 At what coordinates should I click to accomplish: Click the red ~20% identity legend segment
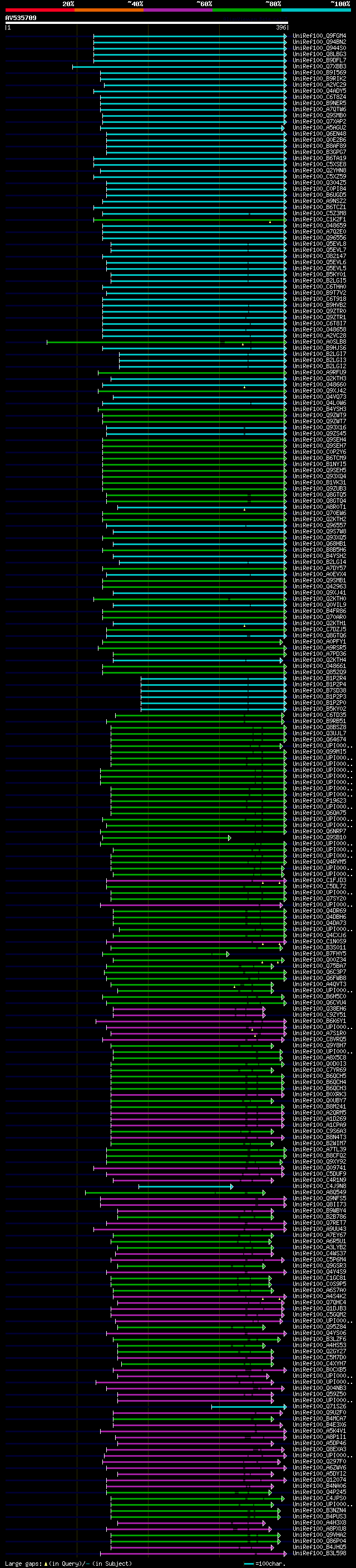39,10
